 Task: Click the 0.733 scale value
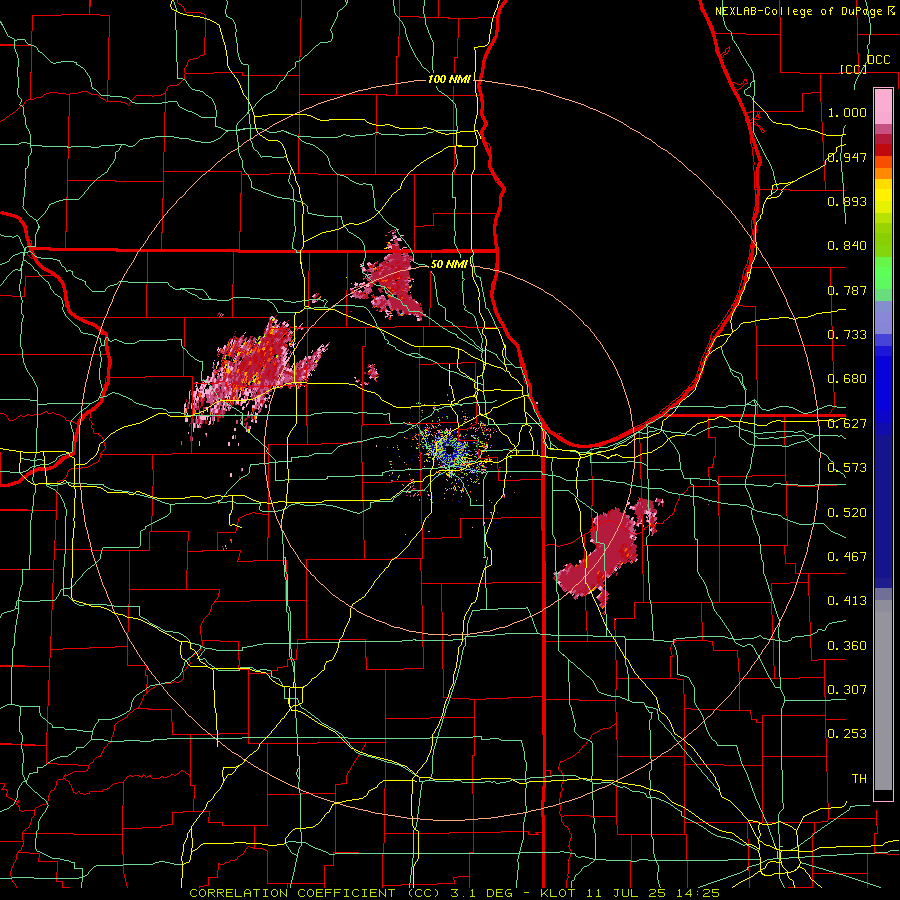(x=847, y=335)
